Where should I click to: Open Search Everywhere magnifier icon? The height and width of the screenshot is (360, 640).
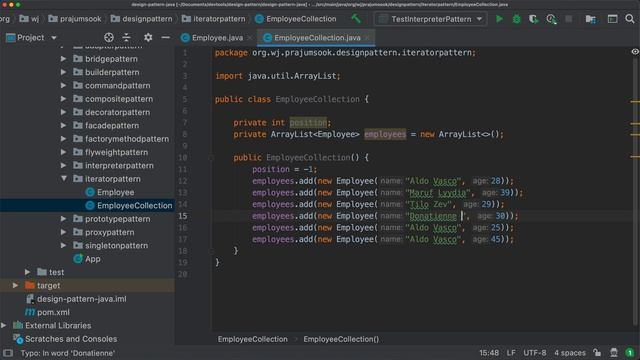click(630, 19)
